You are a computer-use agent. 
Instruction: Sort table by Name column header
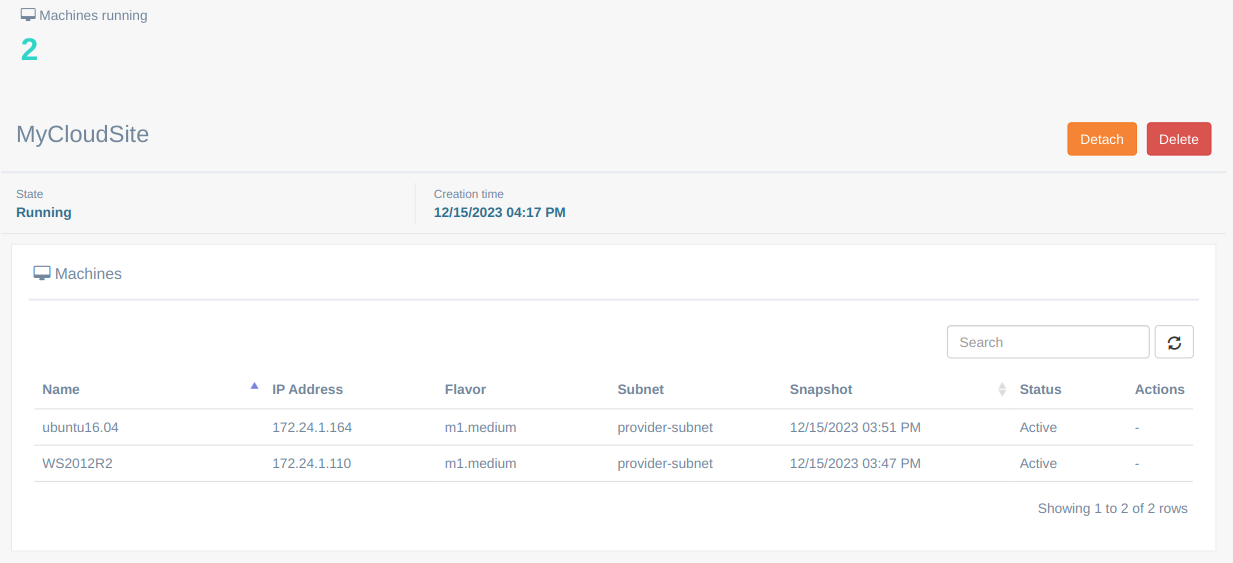(x=61, y=389)
